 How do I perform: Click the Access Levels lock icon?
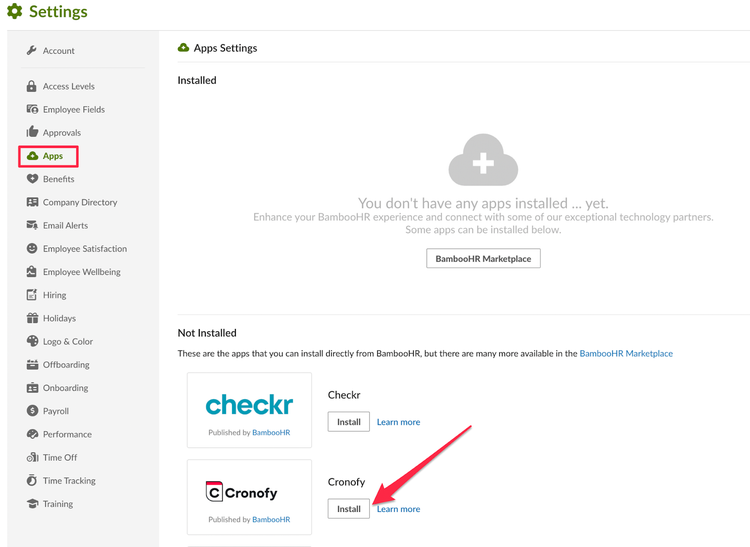(x=32, y=86)
